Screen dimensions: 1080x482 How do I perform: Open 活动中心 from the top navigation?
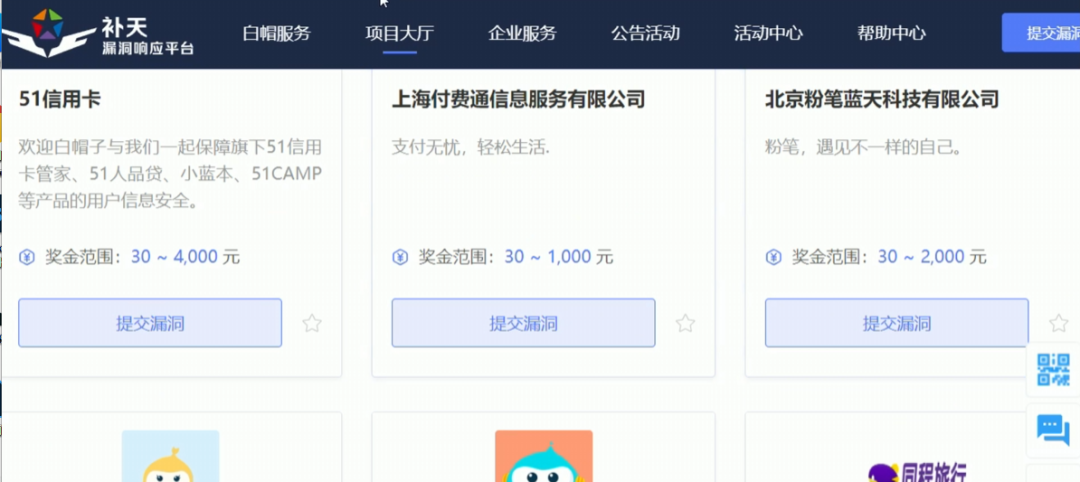pyautogui.click(x=768, y=33)
